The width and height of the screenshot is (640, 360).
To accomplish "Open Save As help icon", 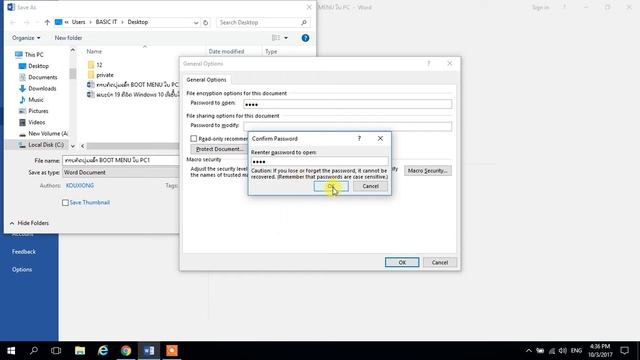I will tap(305, 38).
